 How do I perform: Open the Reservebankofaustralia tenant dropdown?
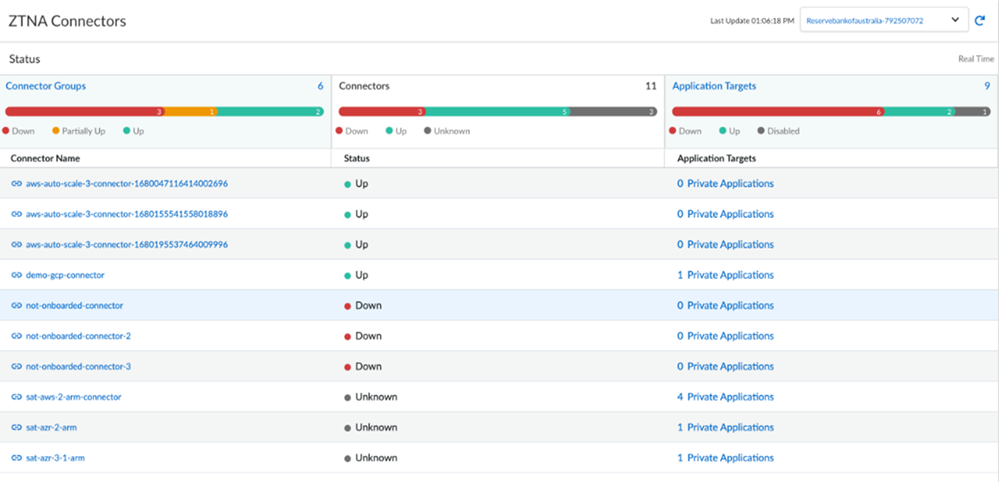(884, 20)
